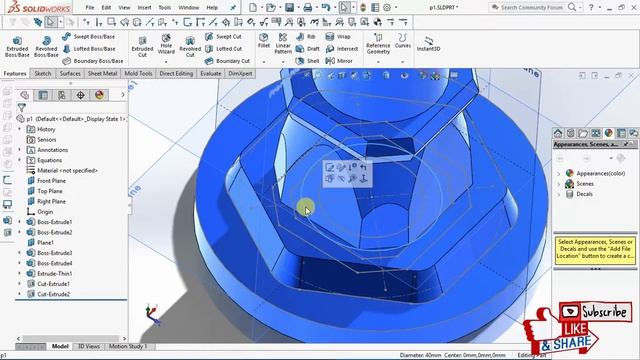Expand the Cut-Extrude2 feature
The width and height of the screenshot is (640, 360).
tap(20, 294)
